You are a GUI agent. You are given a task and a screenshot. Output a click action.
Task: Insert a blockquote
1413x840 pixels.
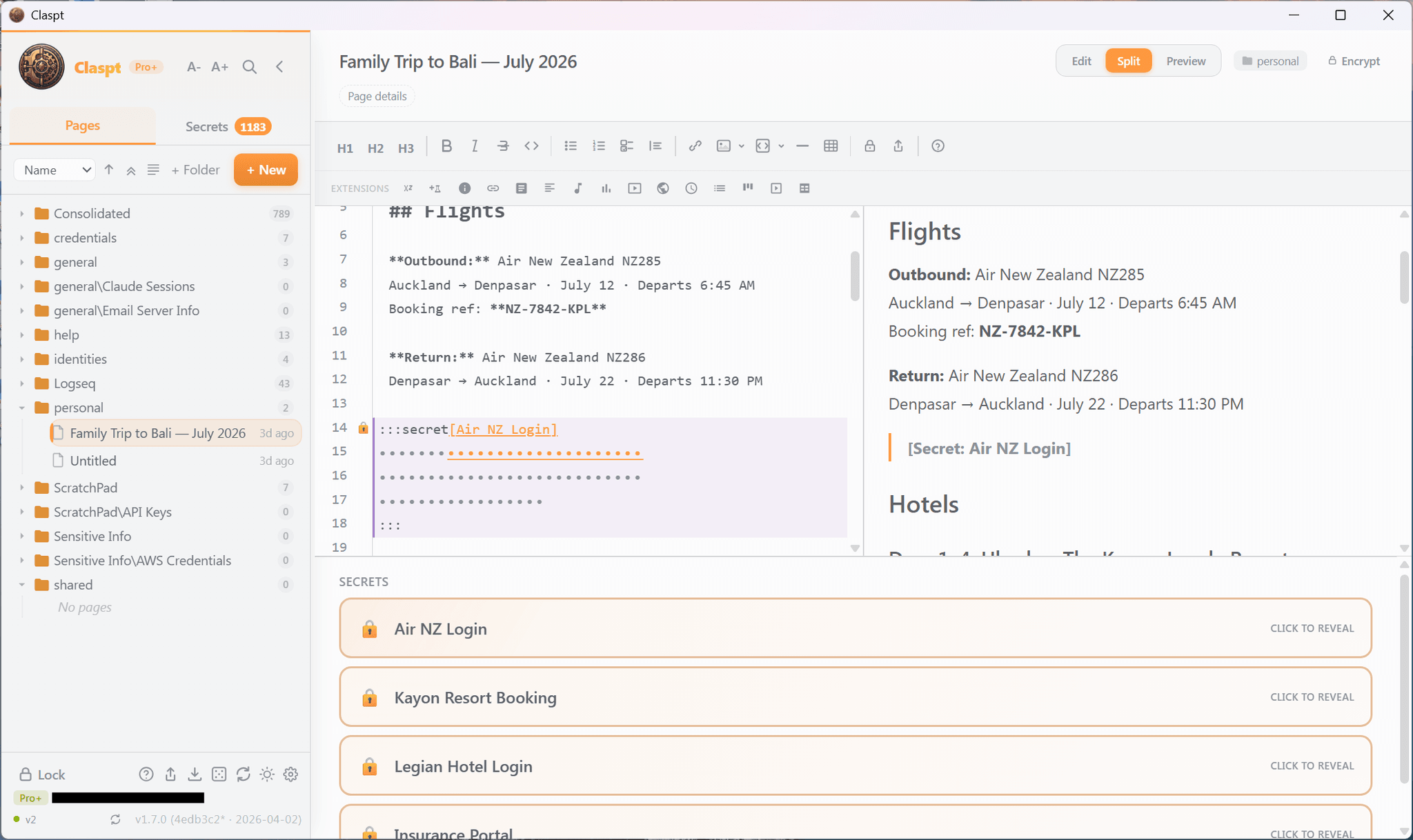click(x=655, y=146)
